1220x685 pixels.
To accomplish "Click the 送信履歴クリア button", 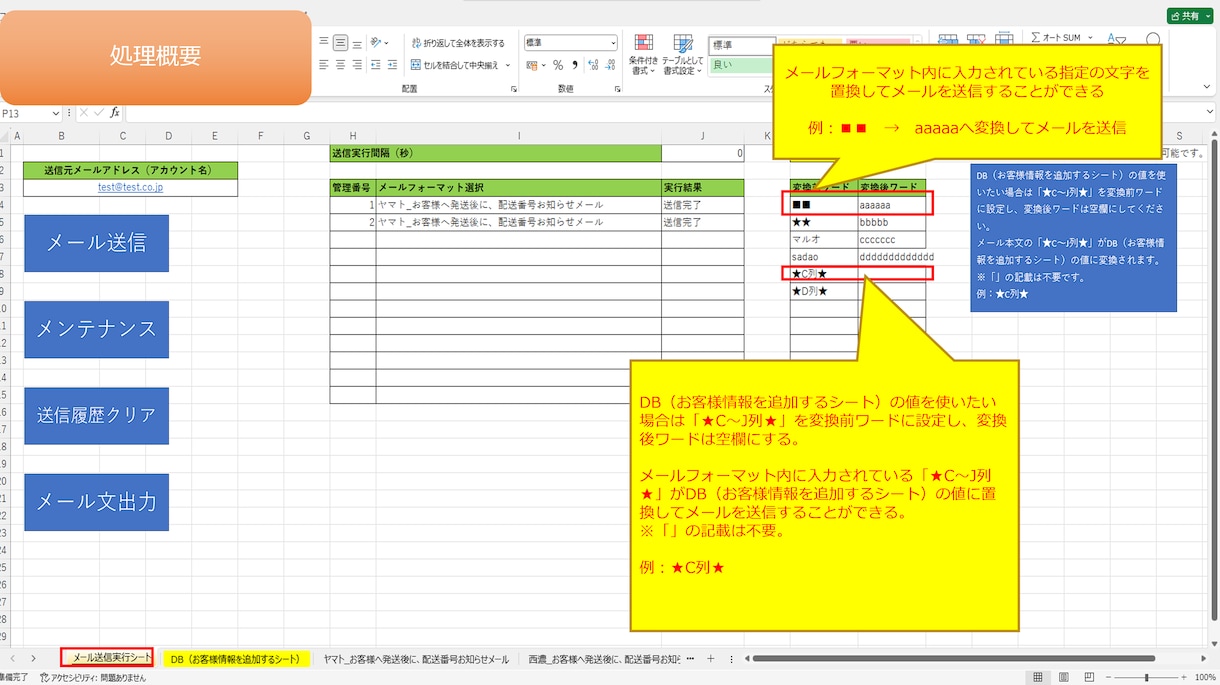I will (96, 415).
